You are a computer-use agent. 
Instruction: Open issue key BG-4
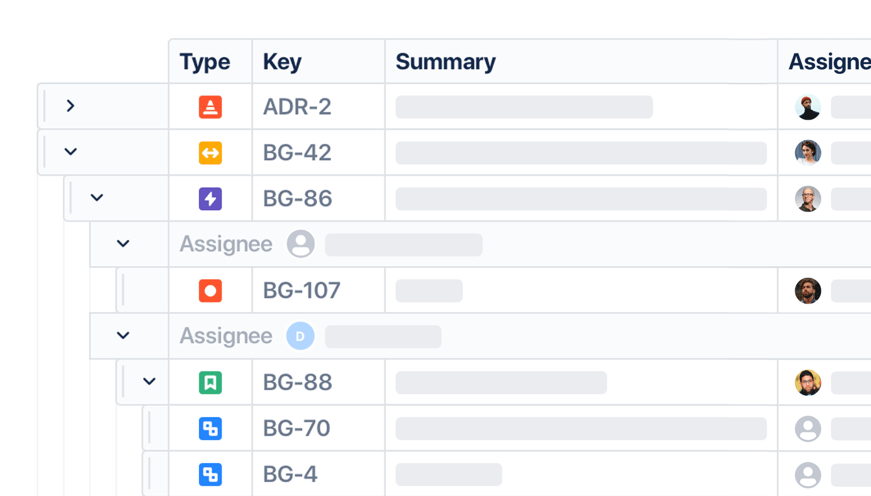tap(290, 475)
